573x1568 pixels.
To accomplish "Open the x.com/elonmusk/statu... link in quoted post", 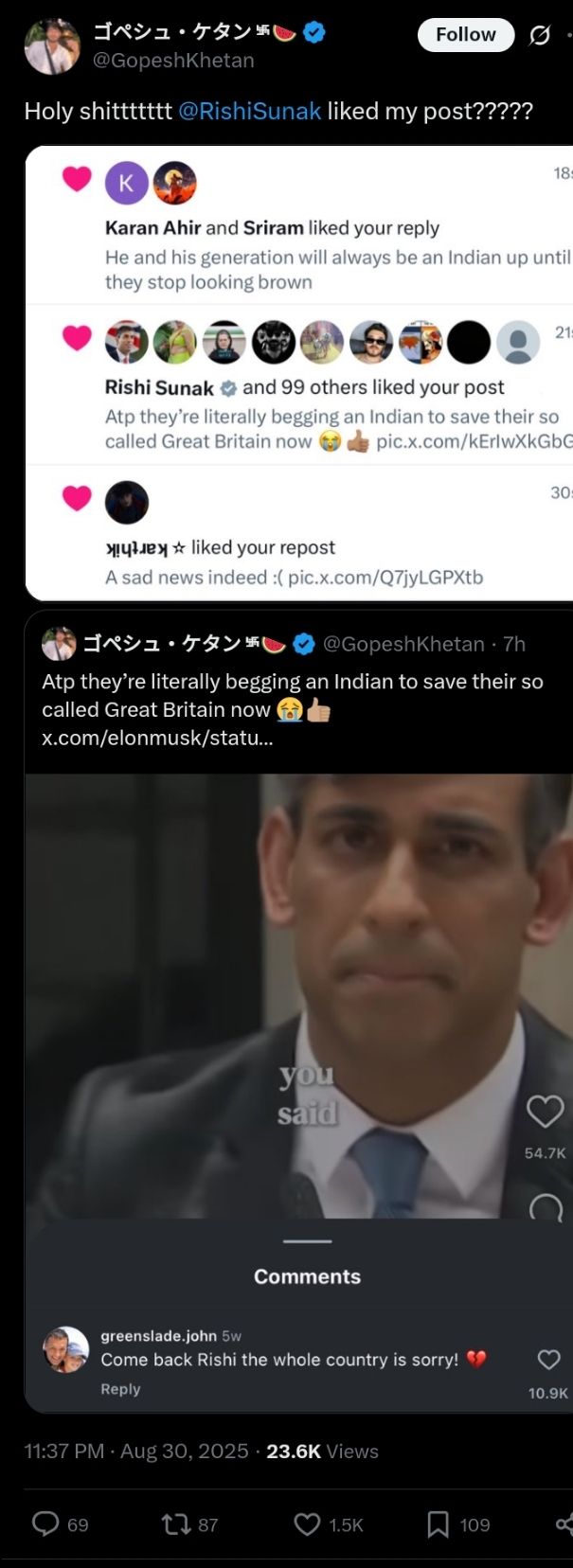I will point(157,738).
